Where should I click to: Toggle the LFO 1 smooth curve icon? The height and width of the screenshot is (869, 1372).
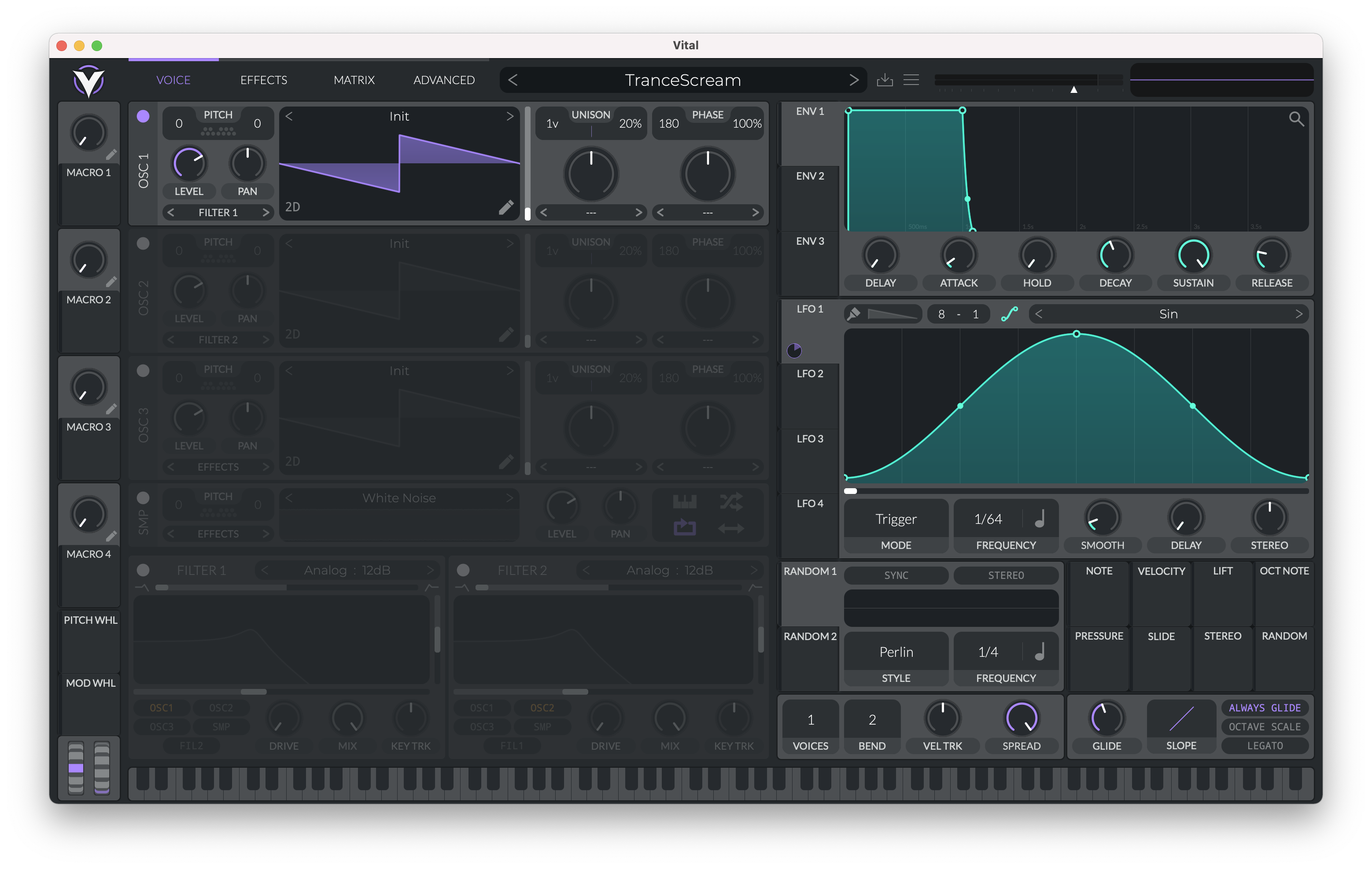click(1009, 314)
